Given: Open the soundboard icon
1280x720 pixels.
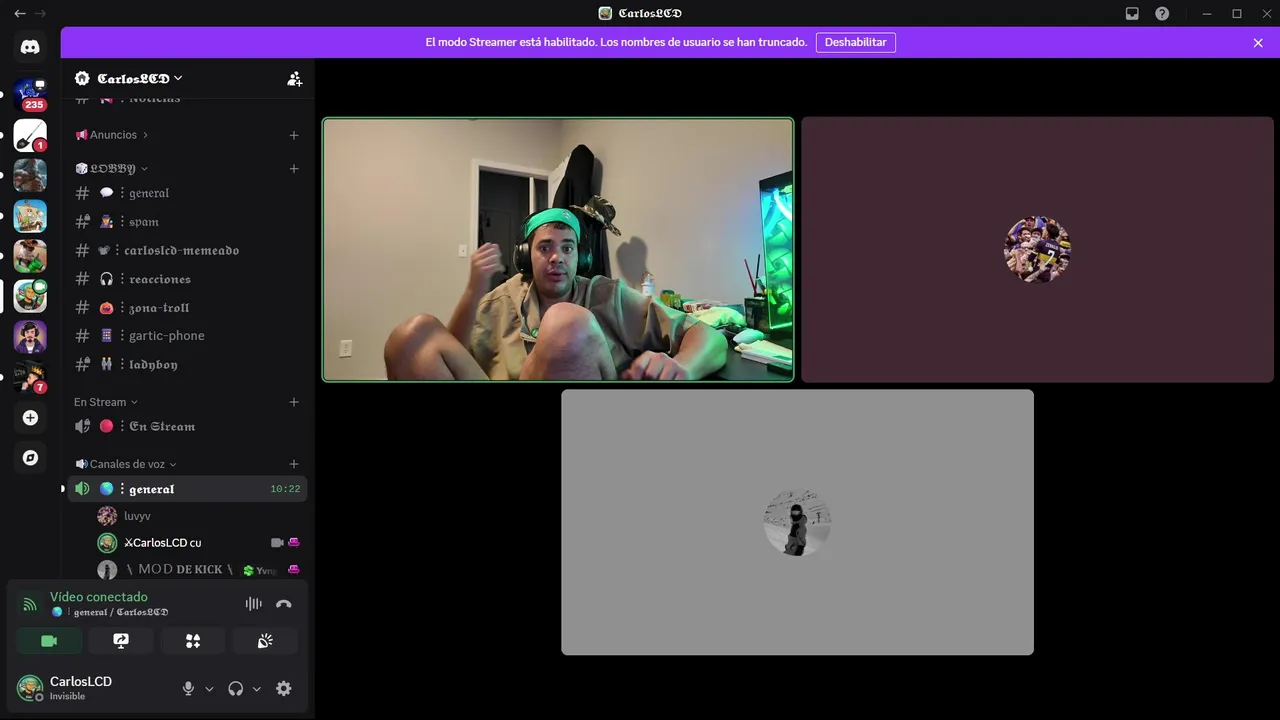Looking at the screenshot, I should pos(265,641).
